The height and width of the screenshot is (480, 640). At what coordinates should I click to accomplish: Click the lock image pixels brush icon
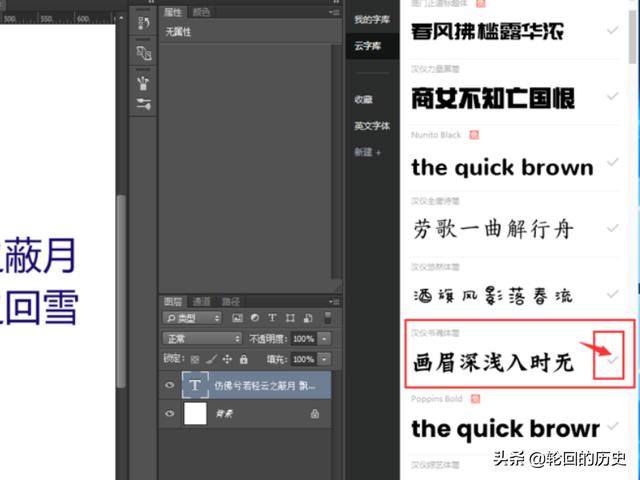[x=211, y=359]
